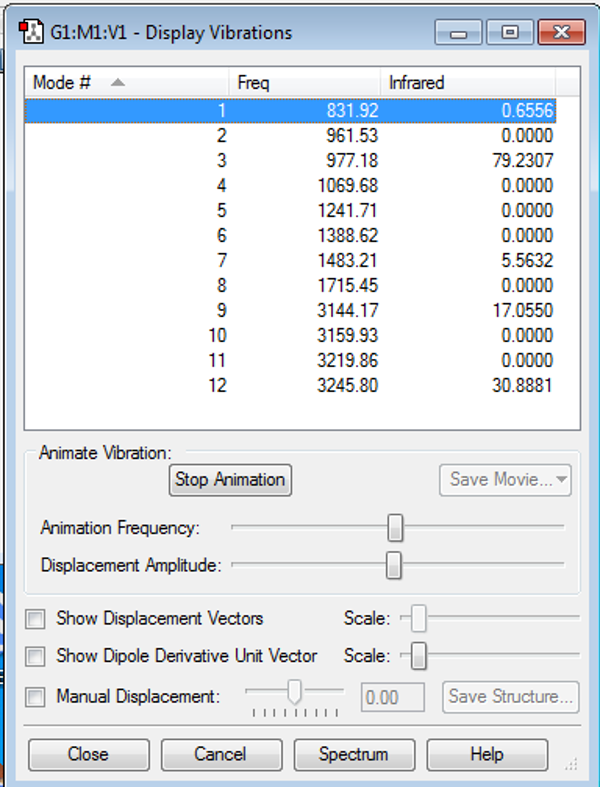Viewport: 600px width, 787px height.
Task: Sort the list by the Mode # column header
Action: [128, 82]
